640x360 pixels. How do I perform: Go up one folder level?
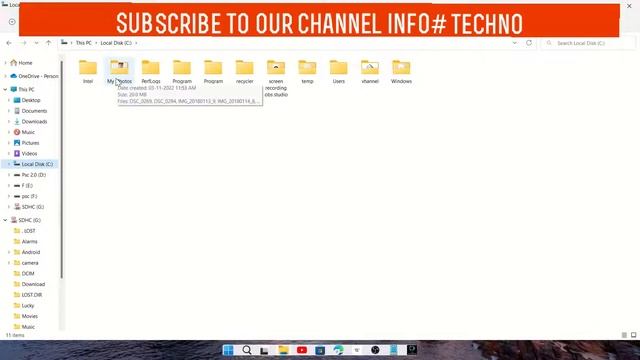[49, 43]
